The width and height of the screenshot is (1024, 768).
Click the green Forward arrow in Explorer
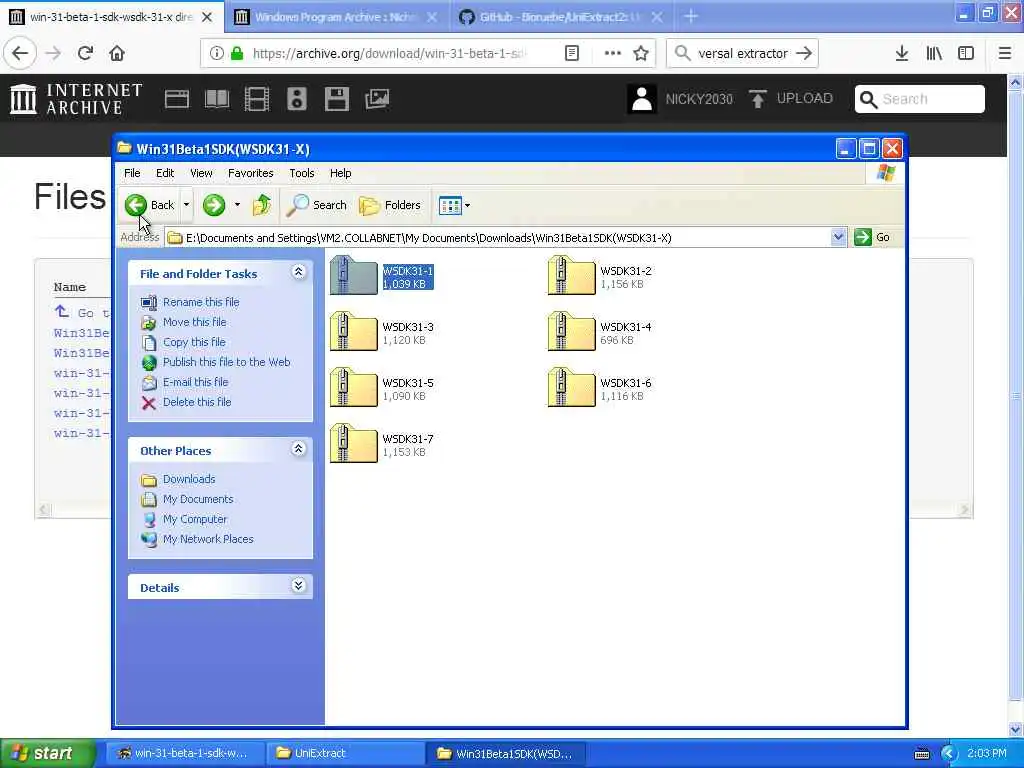[214, 205]
